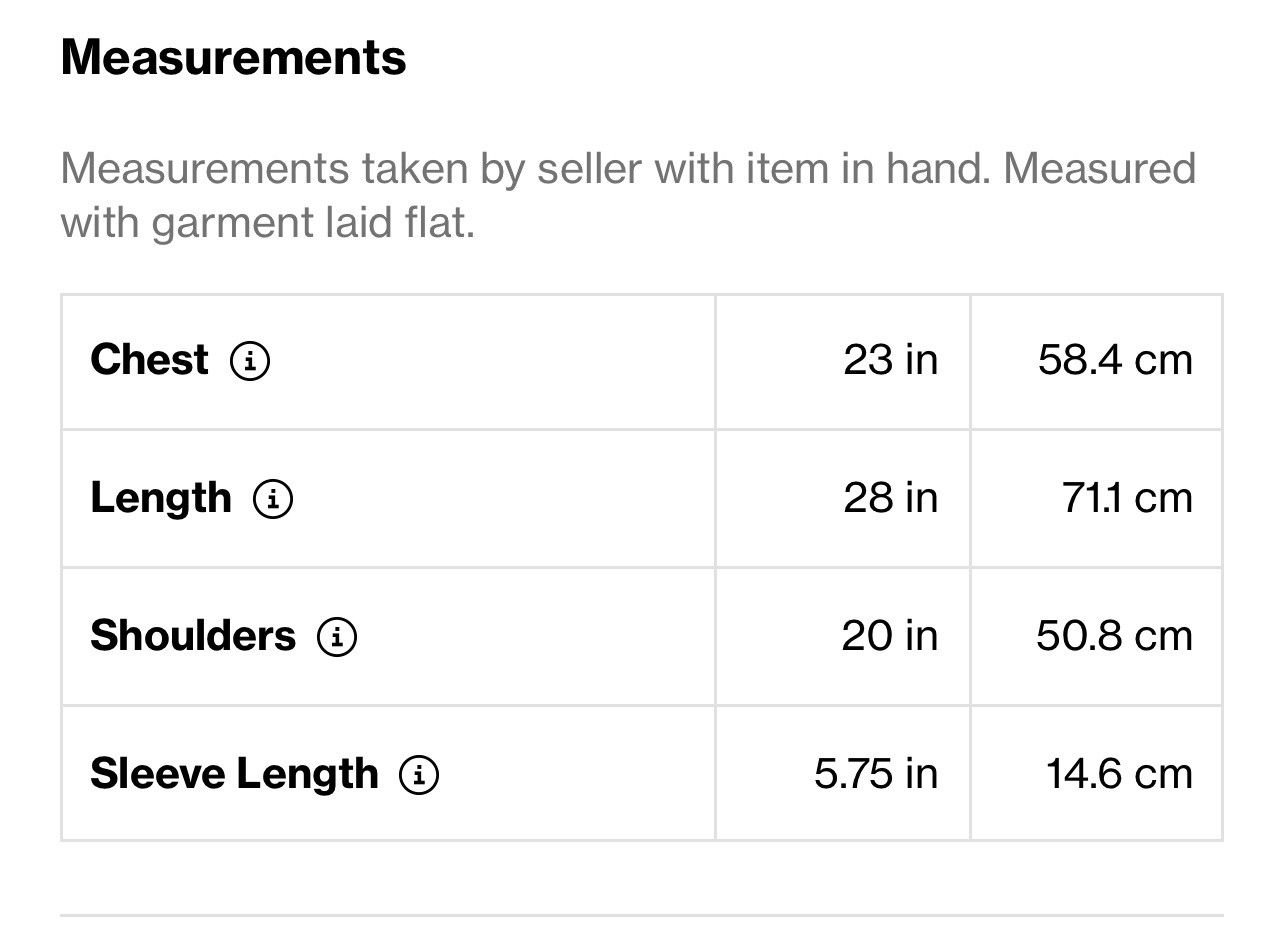Open the Sleeve Length info icon

click(x=419, y=774)
